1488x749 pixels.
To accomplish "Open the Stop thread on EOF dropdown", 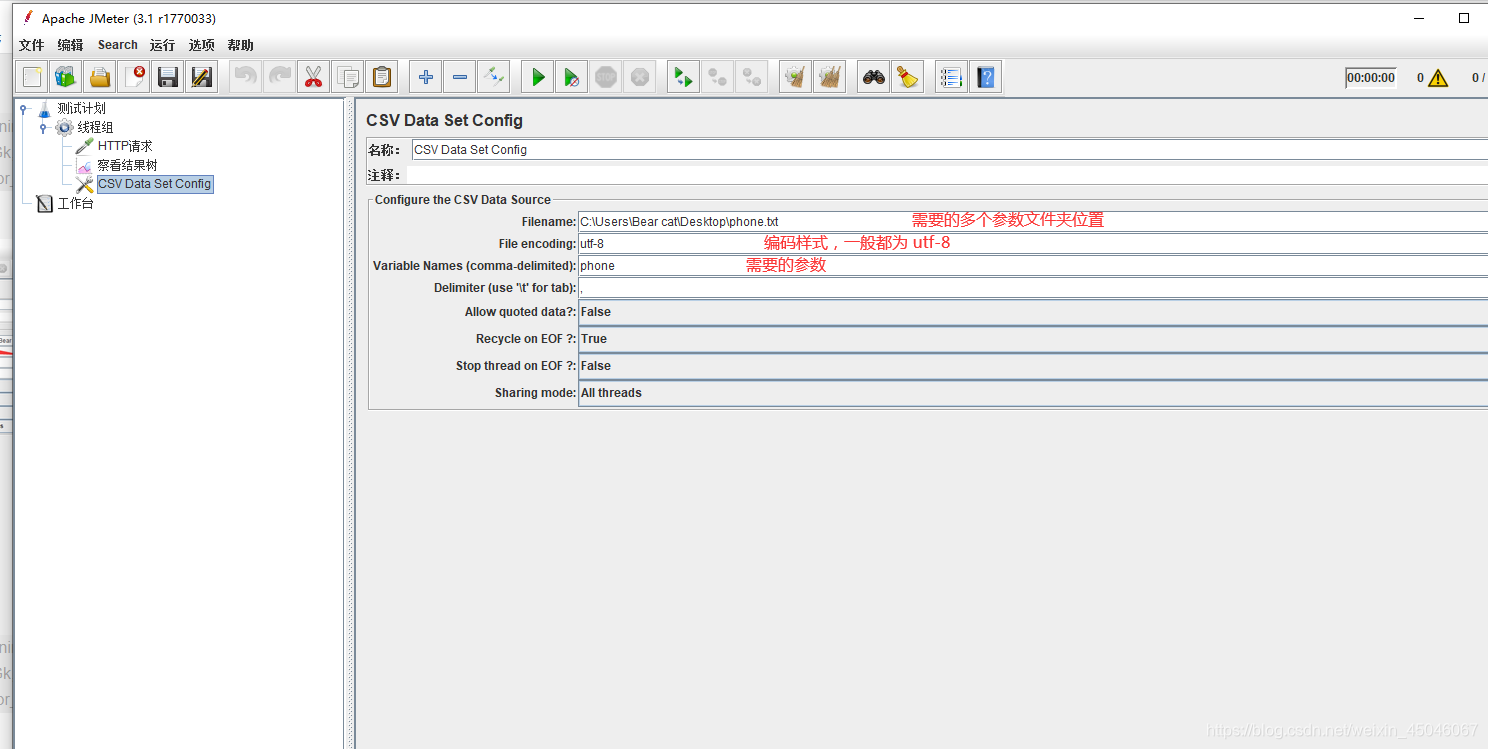I will (x=1033, y=366).
